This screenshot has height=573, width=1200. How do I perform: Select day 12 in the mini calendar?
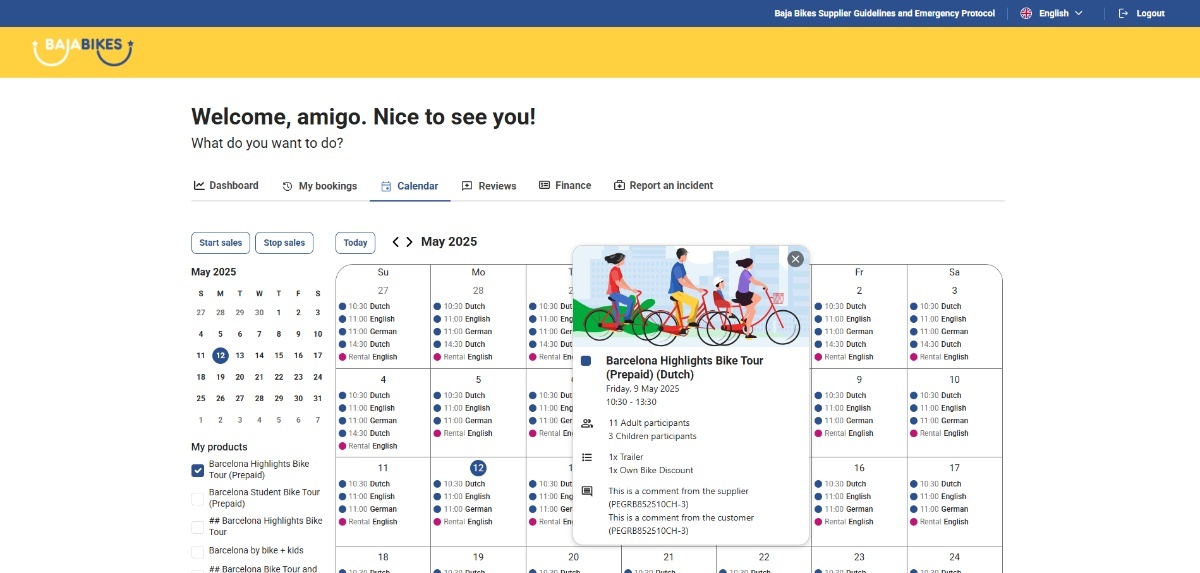tap(220, 355)
